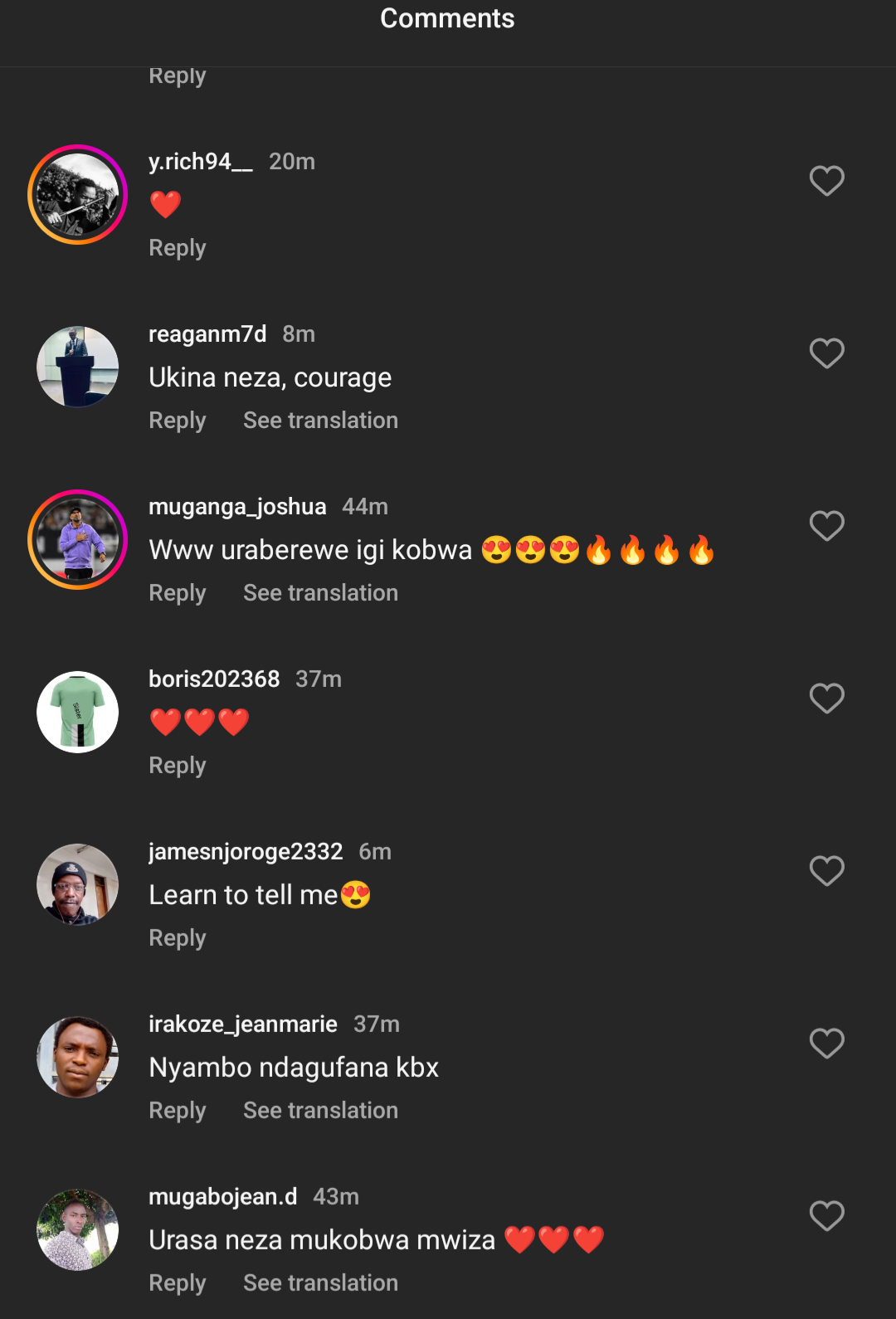View reaganm7d's profile picture

point(77,367)
